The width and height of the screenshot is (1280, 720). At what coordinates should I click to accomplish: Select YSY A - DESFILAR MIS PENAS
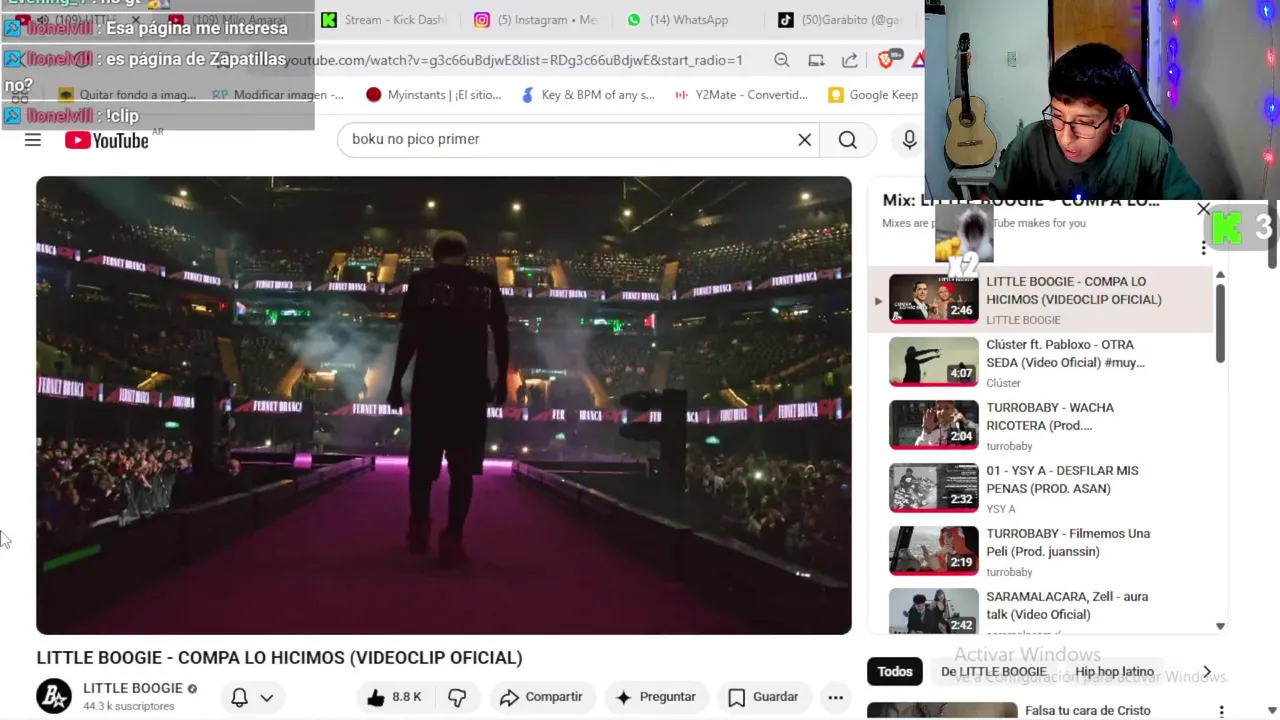tap(1040, 488)
